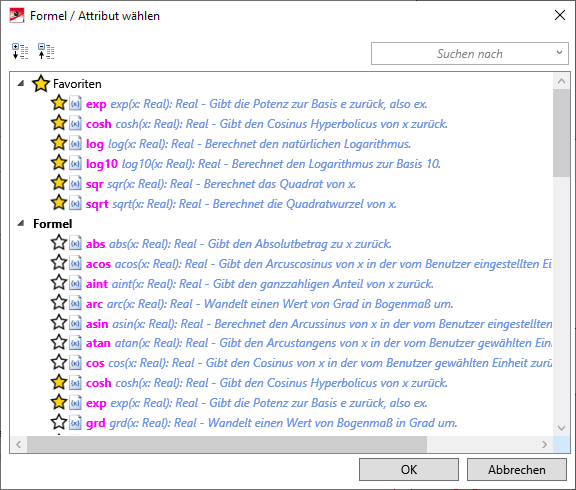This screenshot has height=490, width=576.
Task: Select the grd function name under Formel
Action: coord(96,423)
